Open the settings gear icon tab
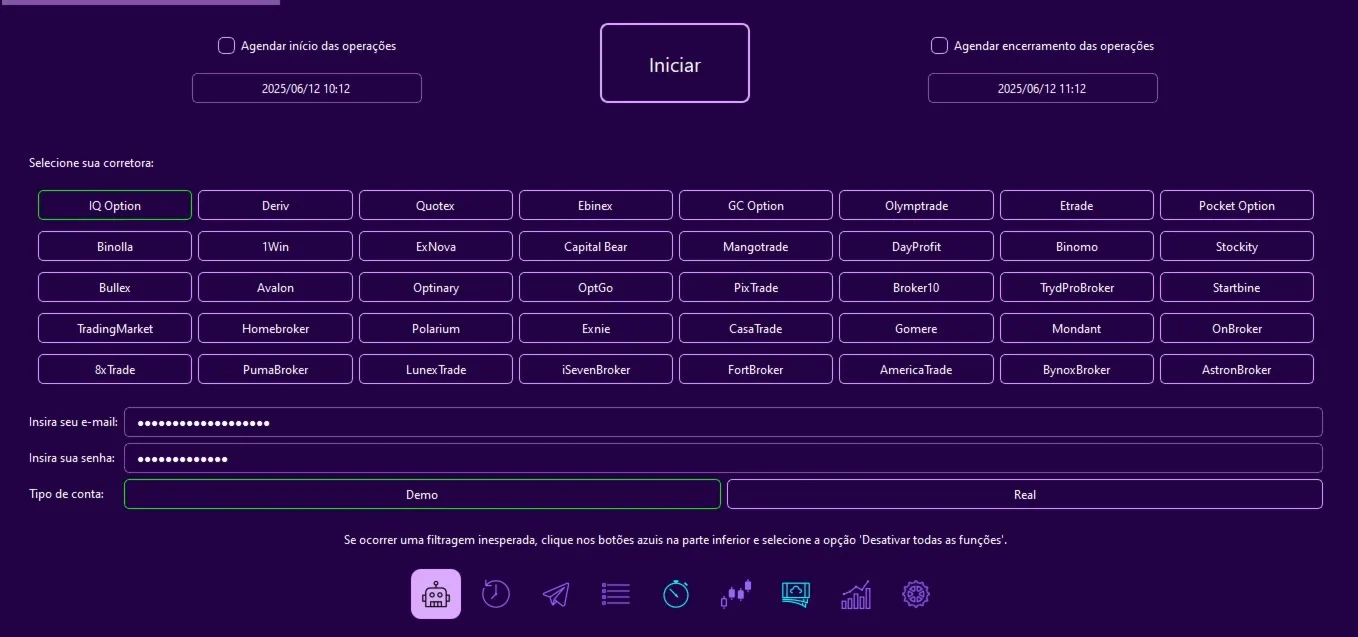This screenshot has width=1358, height=637. (916, 594)
